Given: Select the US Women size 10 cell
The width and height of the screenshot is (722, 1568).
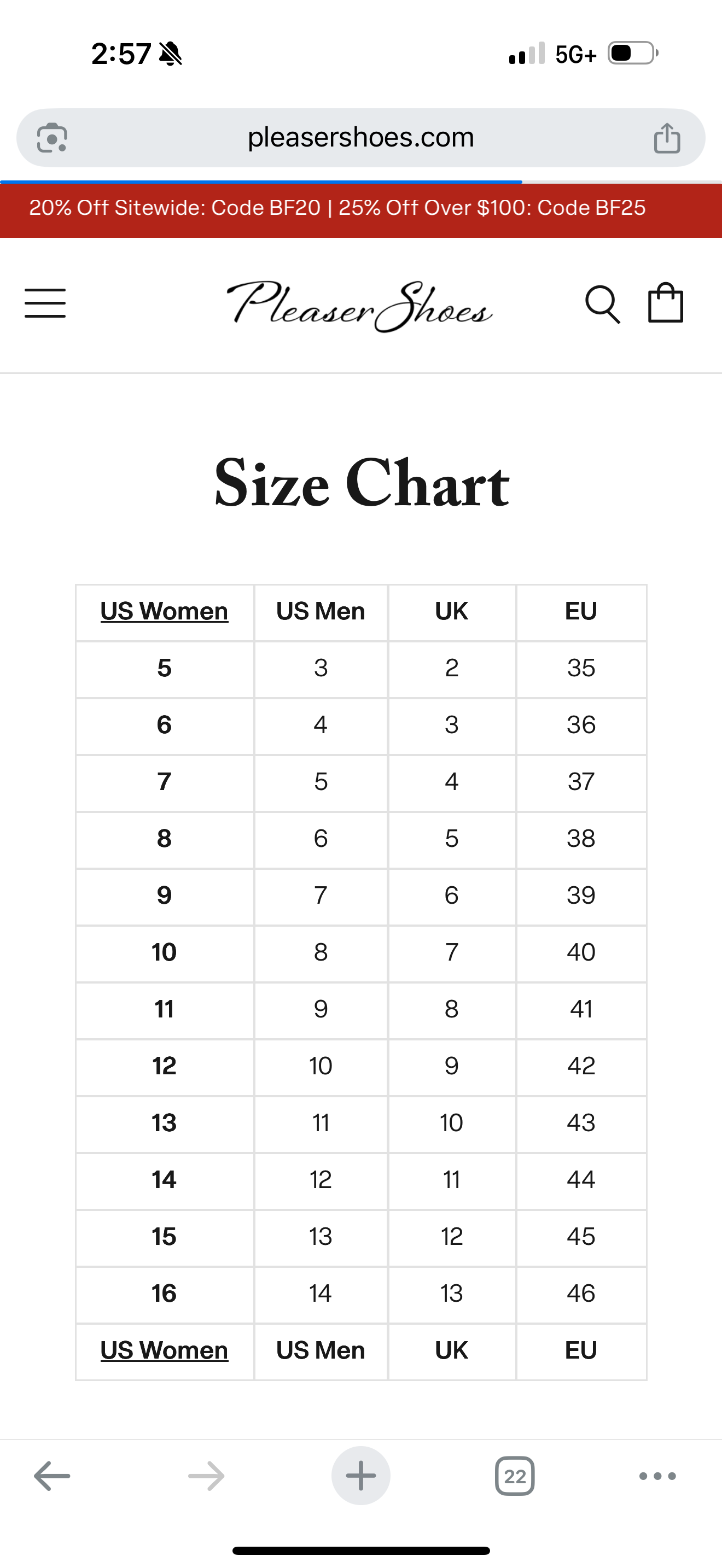Looking at the screenshot, I should pos(165,952).
